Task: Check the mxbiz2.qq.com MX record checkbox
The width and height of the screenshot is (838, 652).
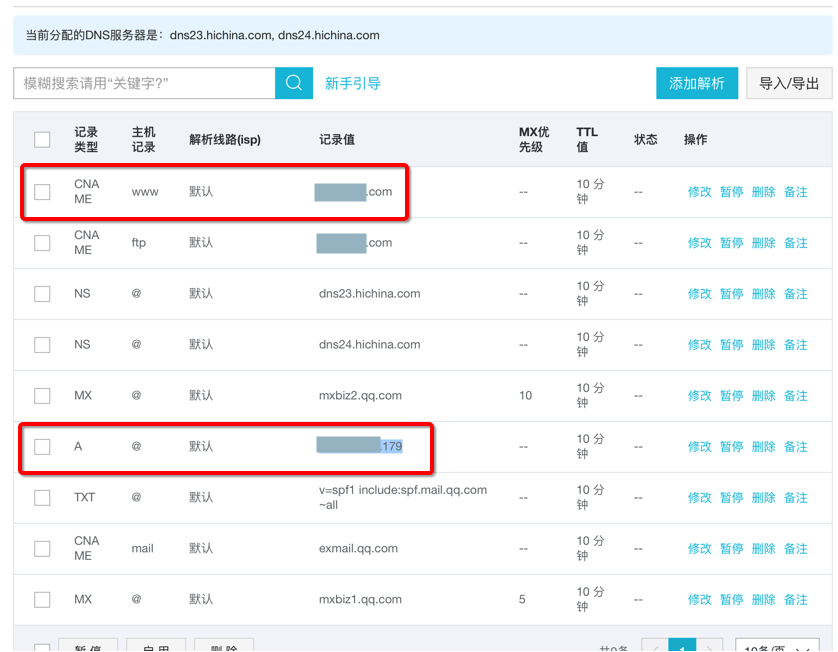Action: coord(42,395)
